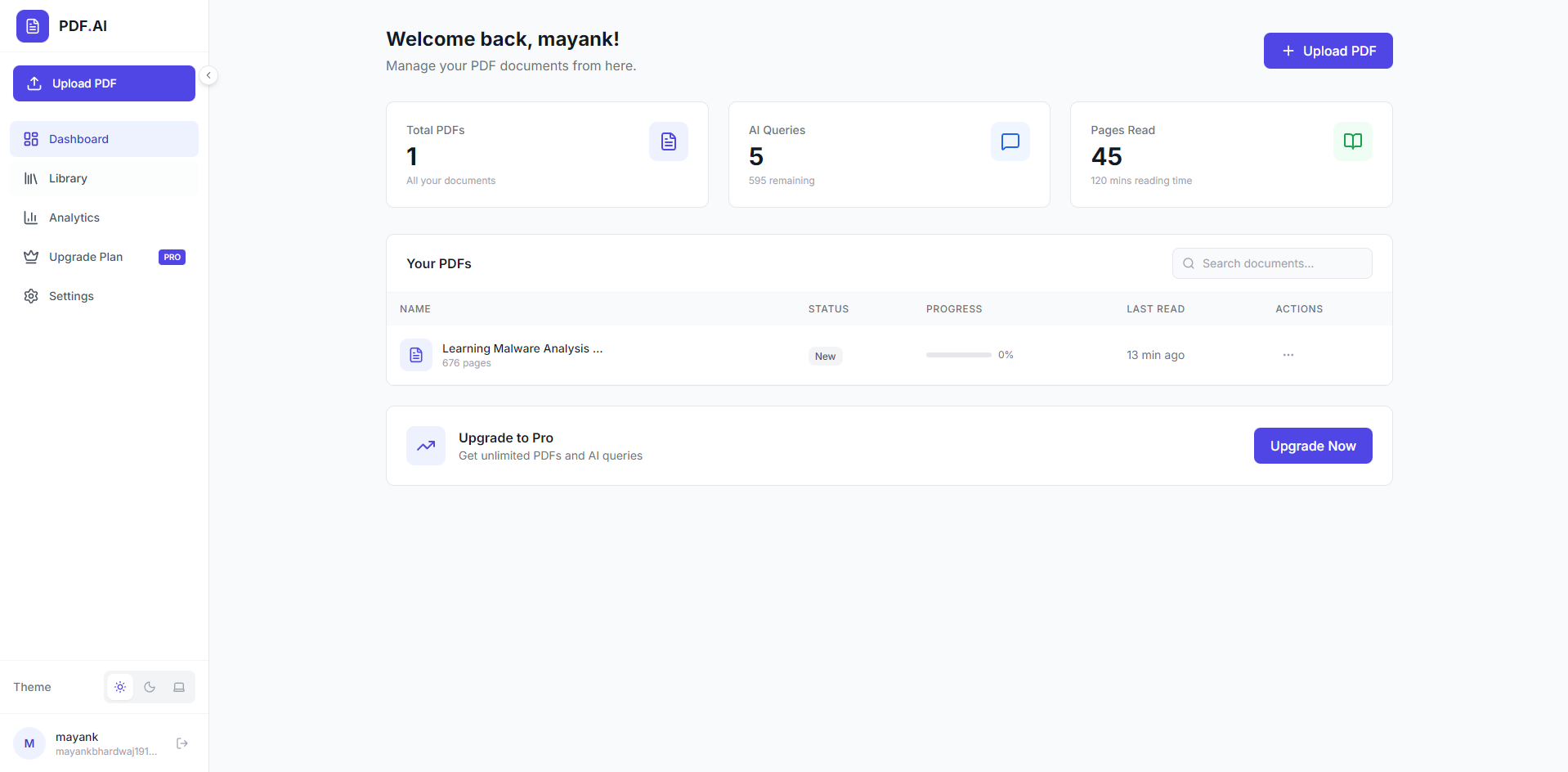Click the PDF.AI logo icon
The width and height of the screenshot is (1568, 772).
(33, 26)
